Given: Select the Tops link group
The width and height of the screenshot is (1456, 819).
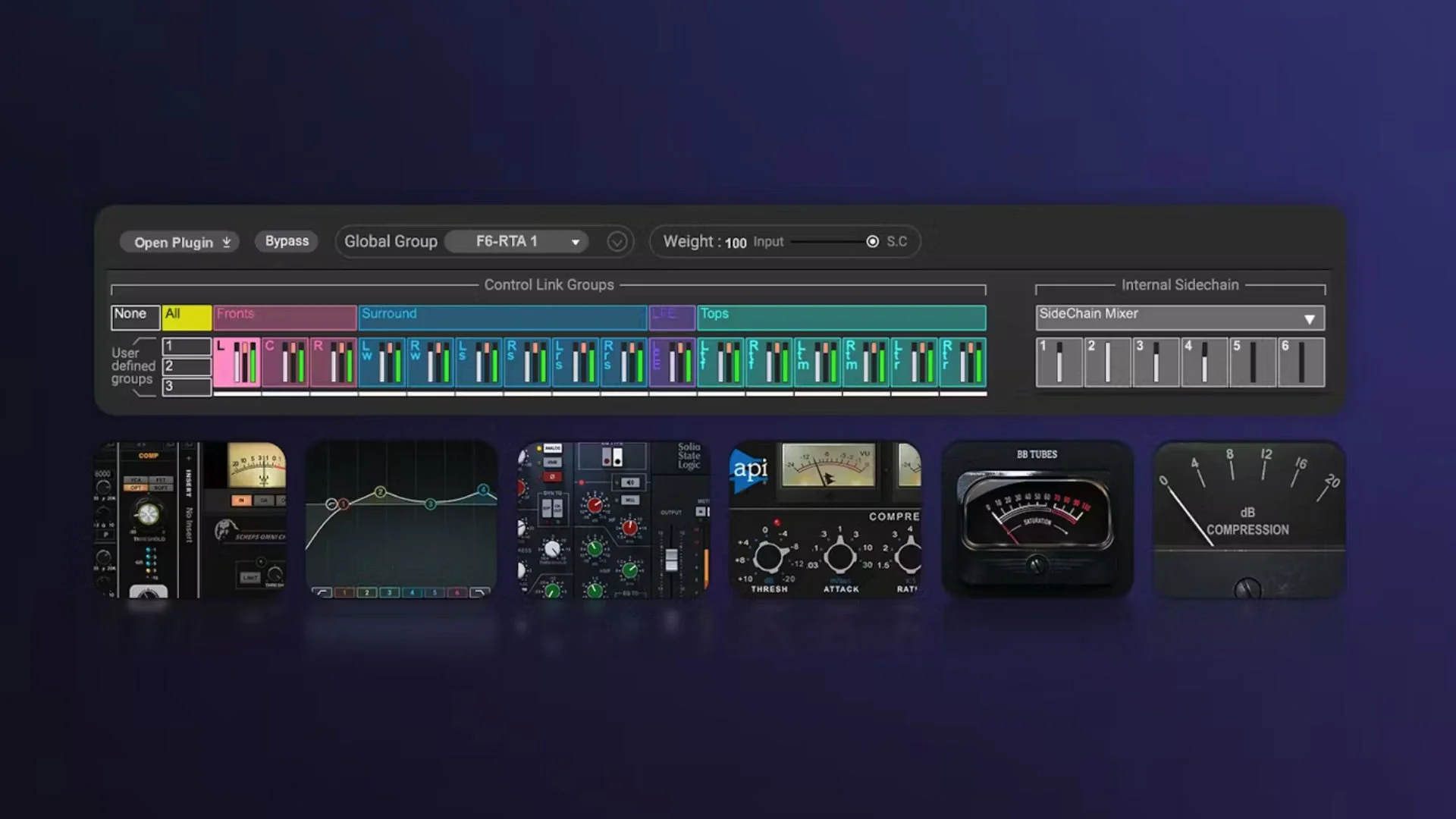Looking at the screenshot, I should pos(841,317).
